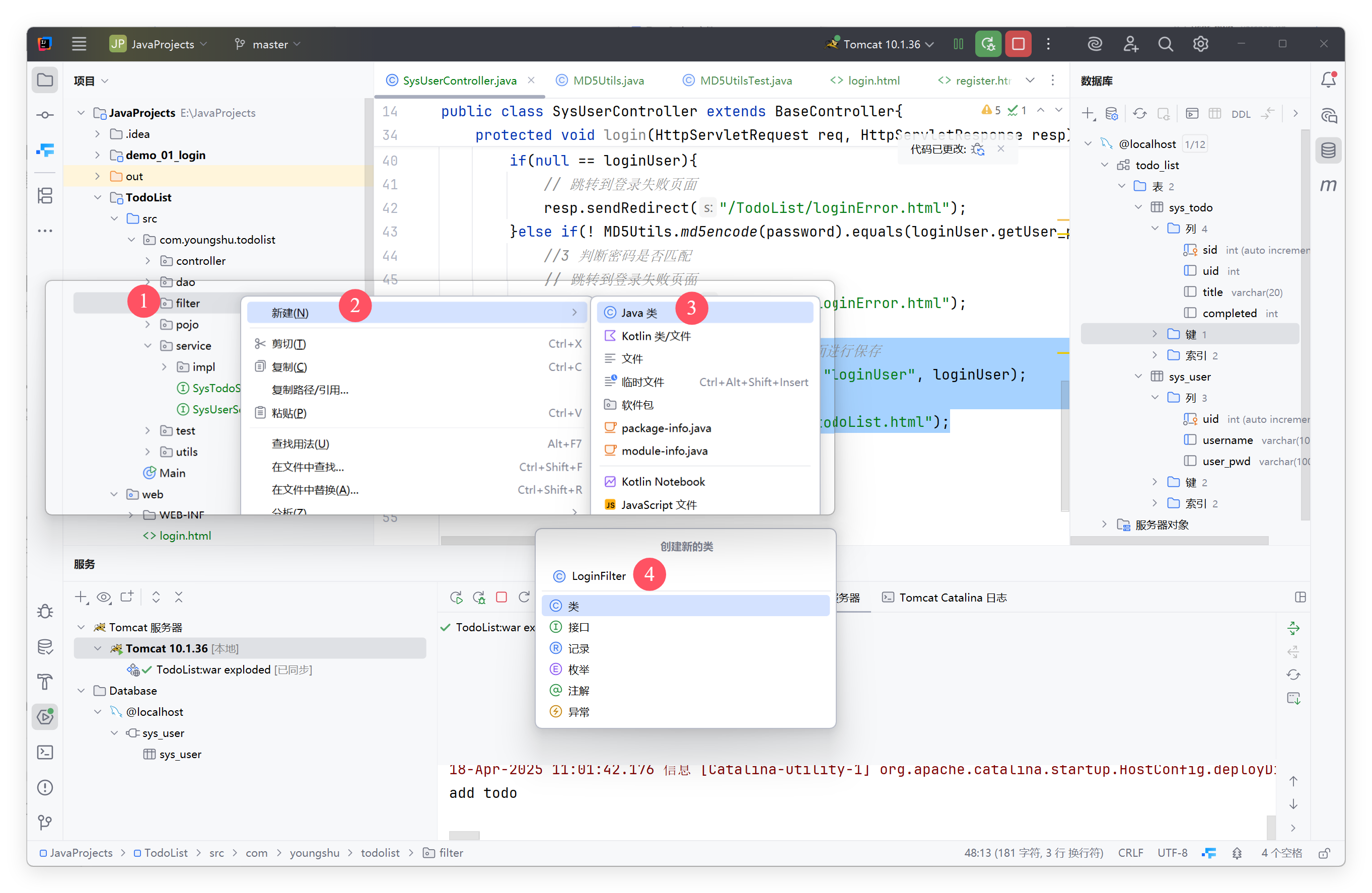
Task: Open the main hamburger menu
Action: (79, 44)
